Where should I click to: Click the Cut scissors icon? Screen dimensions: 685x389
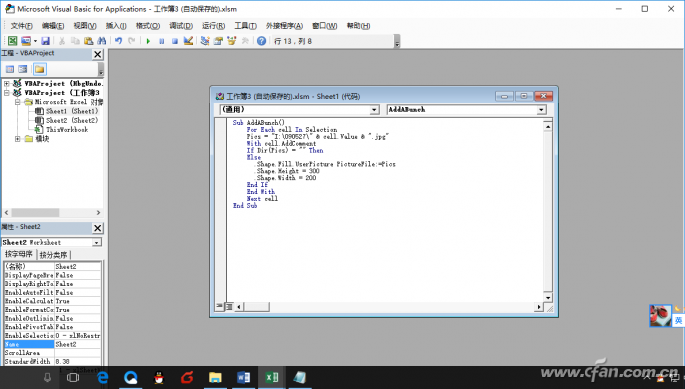[62, 41]
